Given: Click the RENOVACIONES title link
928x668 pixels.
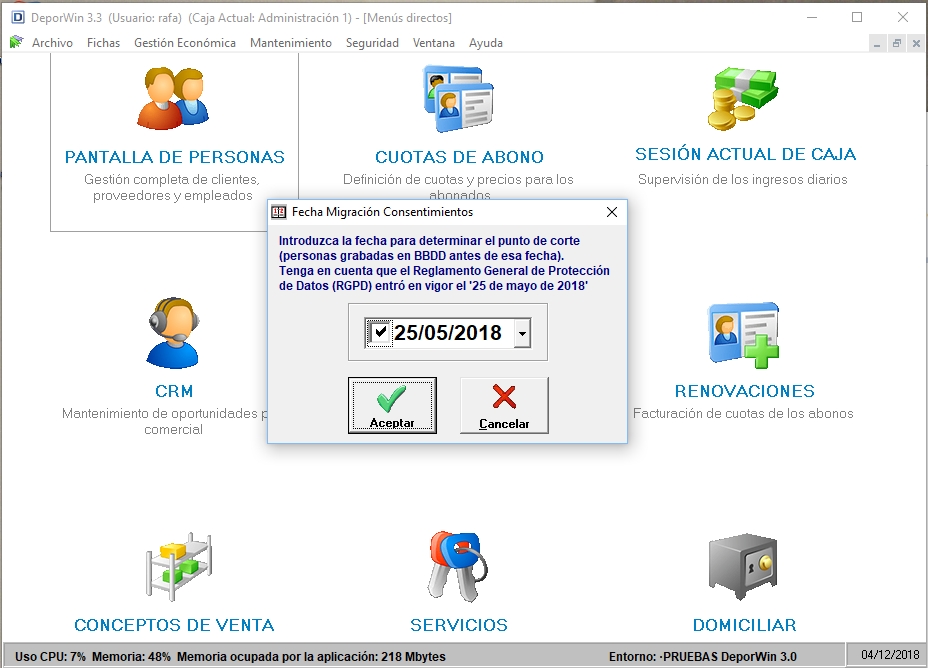Looking at the screenshot, I should click(x=745, y=391).
